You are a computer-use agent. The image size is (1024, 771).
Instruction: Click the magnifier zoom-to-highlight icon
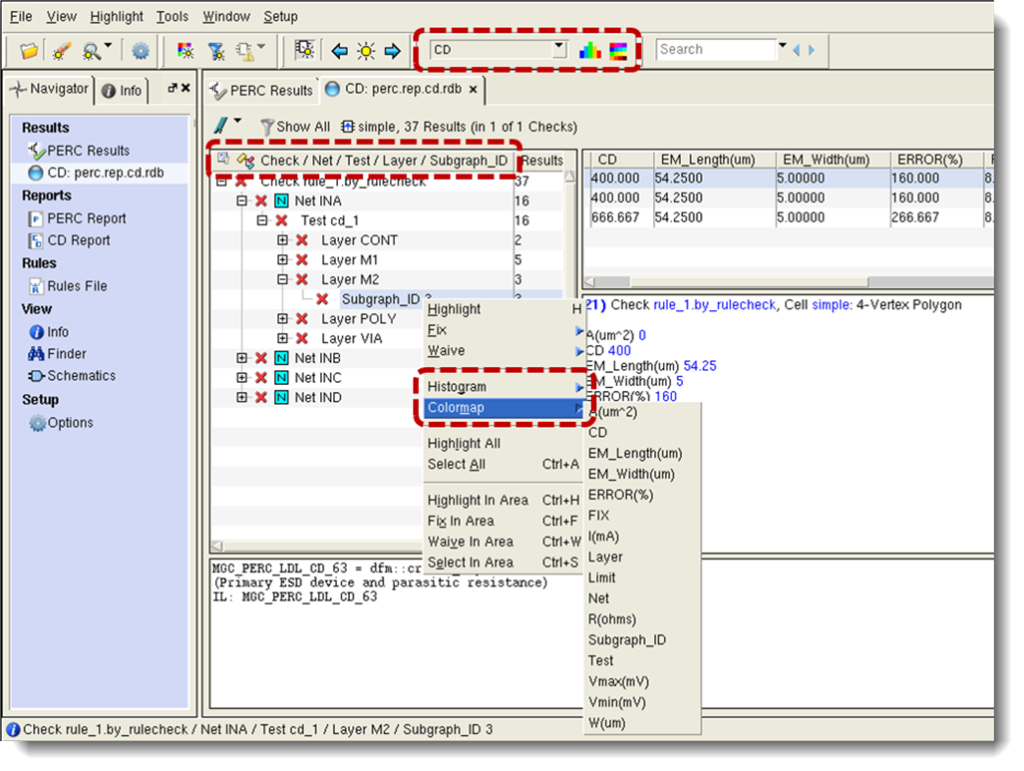(91, 50)
